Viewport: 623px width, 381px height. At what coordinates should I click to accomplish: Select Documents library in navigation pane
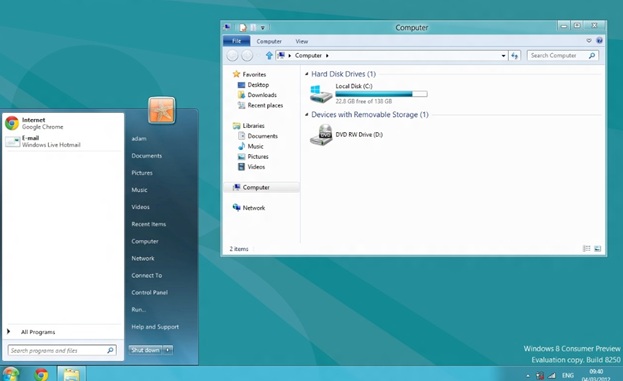pos(258,136)
